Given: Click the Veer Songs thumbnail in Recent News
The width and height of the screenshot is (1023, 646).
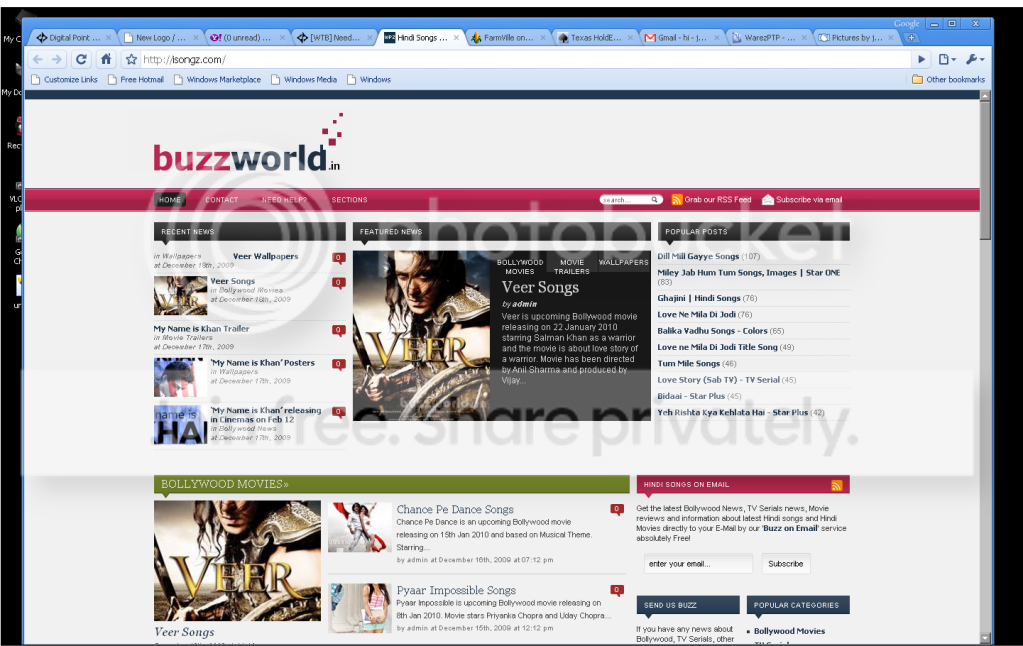Looking at the screenshot, I should (180, 295).
